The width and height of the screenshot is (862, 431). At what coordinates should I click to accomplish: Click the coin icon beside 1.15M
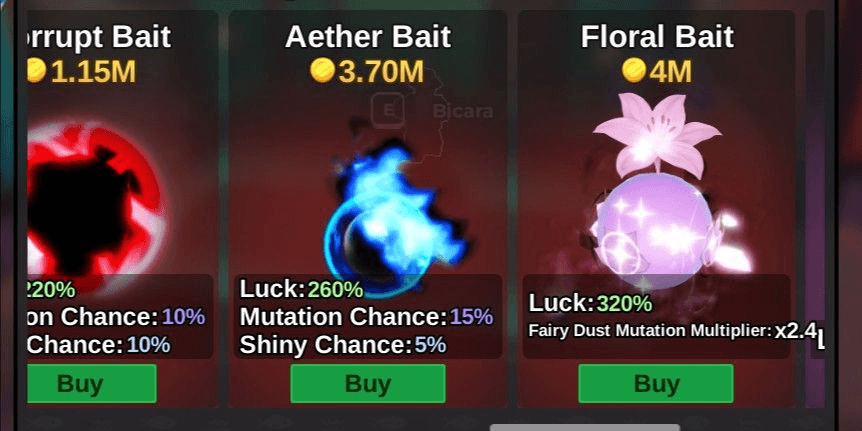tap(36, 71)
